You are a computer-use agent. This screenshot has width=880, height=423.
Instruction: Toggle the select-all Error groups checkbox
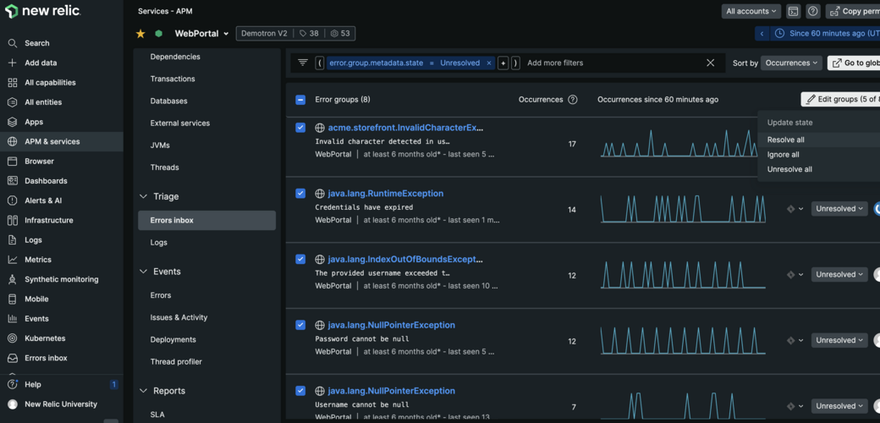click(301, 100)
